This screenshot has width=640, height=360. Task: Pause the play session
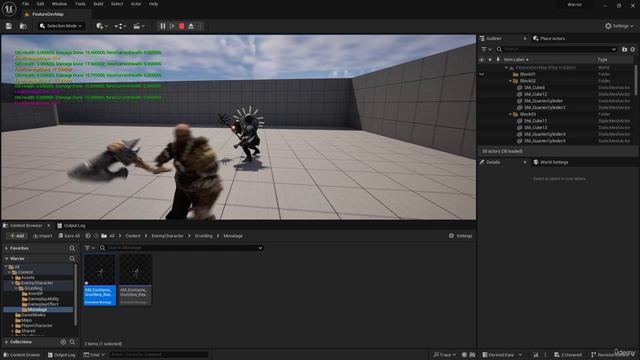pos(163,26)
